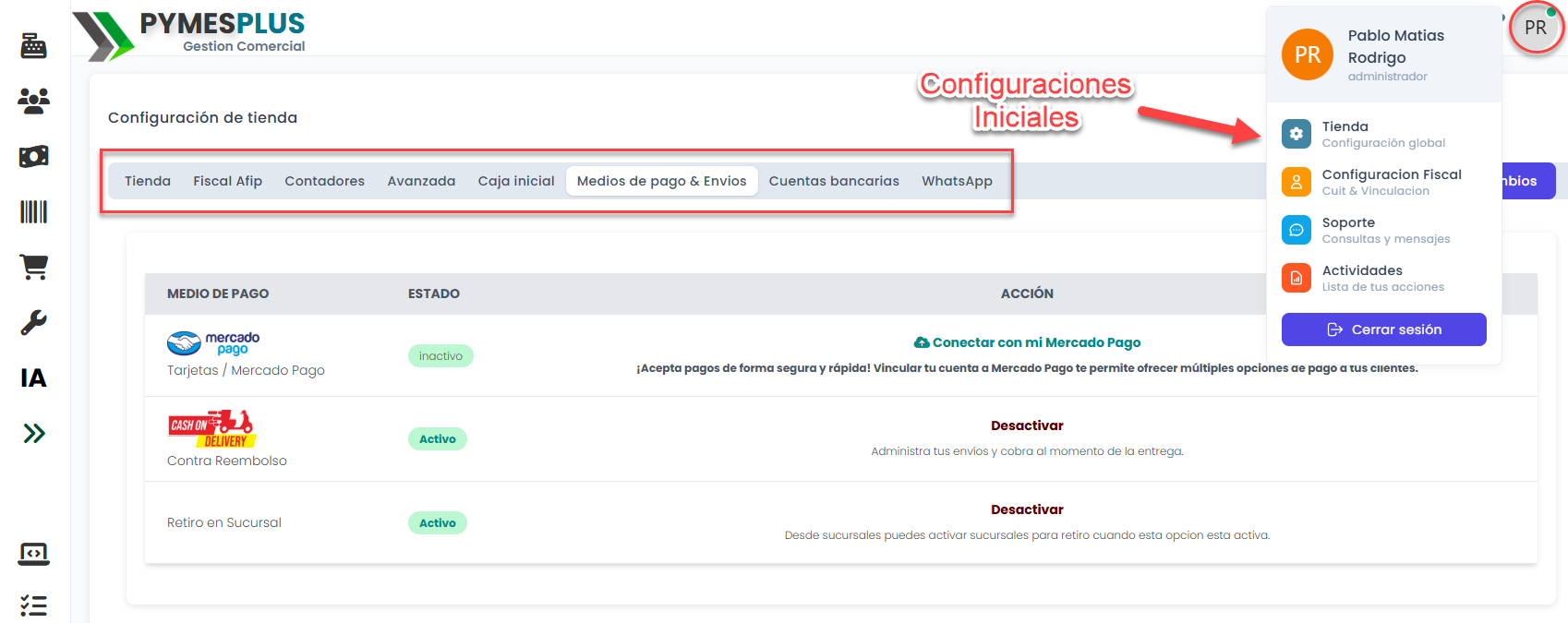Switch to the WhatsApp tab
This screenshot has height=623, width=1568.
(957, 181)
